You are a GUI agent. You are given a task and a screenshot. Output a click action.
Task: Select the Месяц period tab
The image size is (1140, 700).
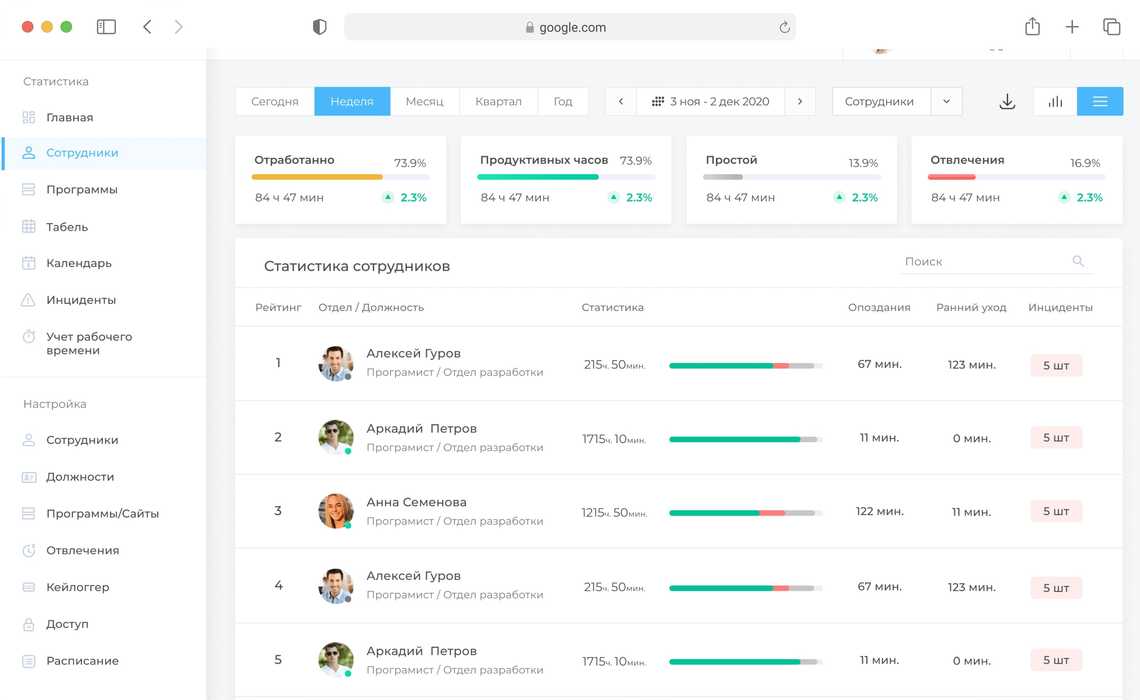pyautogui.click(x=424, y=102)
